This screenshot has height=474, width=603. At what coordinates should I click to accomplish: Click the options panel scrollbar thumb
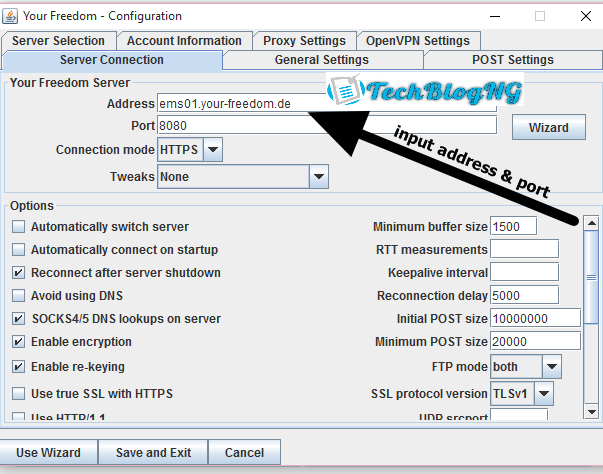[591, 277]
